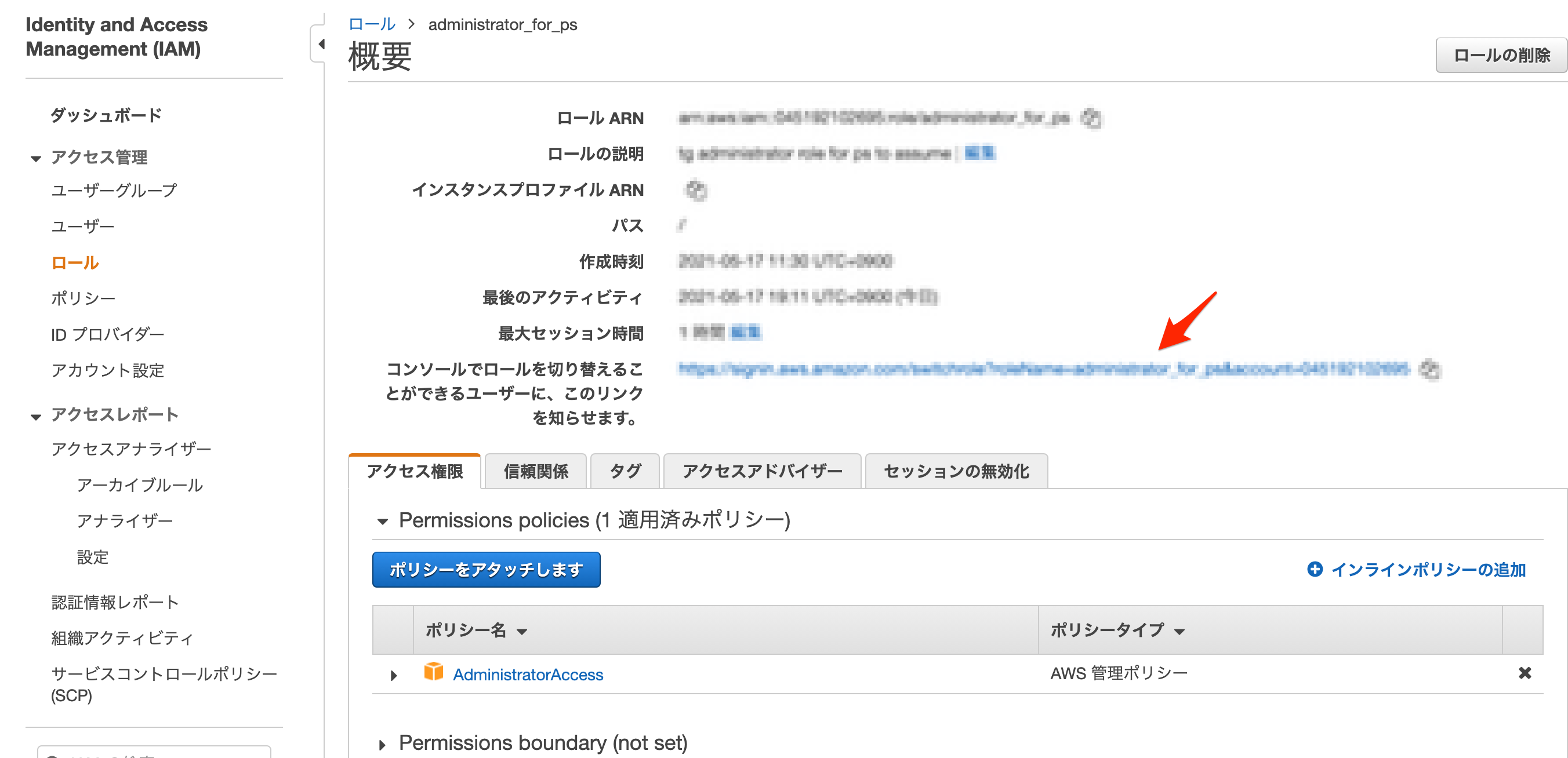Image resolution: width=1568 pixels, height=758 pixels.
Task: Switch to the 信頼関係 tab
Action: (535, 471)
